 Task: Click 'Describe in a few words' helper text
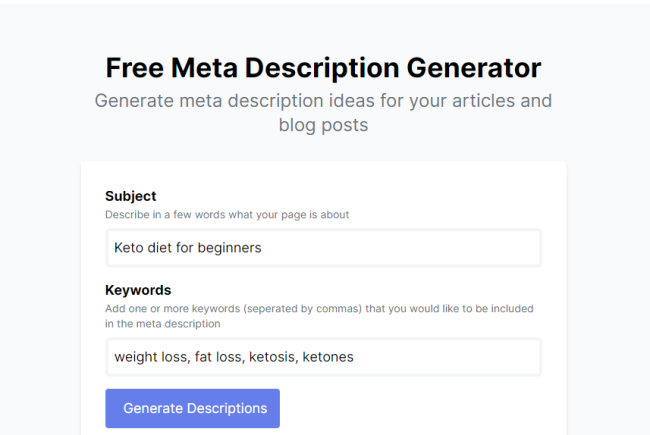click(x=227, y=214)
